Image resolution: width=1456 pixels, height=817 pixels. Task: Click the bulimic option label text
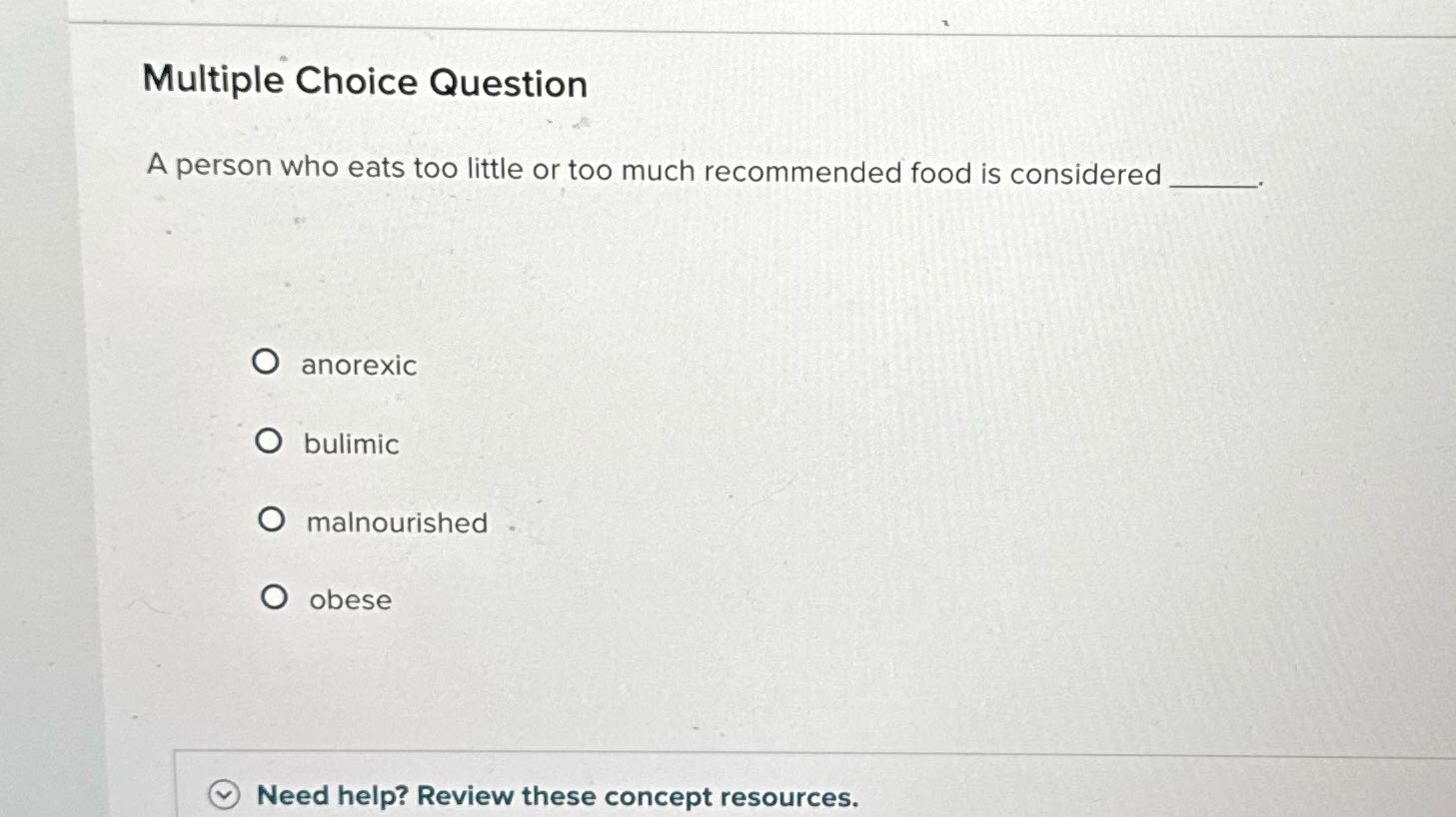pos(350,444)
